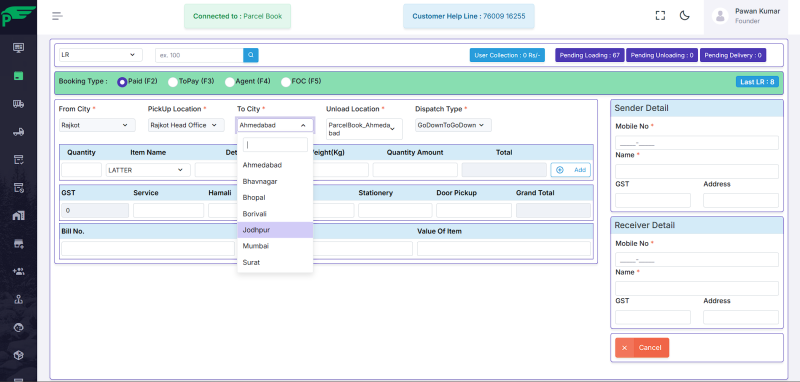Focus Sender Detail GST field
The height and width of the screenshot is (382, 800).
653,200
